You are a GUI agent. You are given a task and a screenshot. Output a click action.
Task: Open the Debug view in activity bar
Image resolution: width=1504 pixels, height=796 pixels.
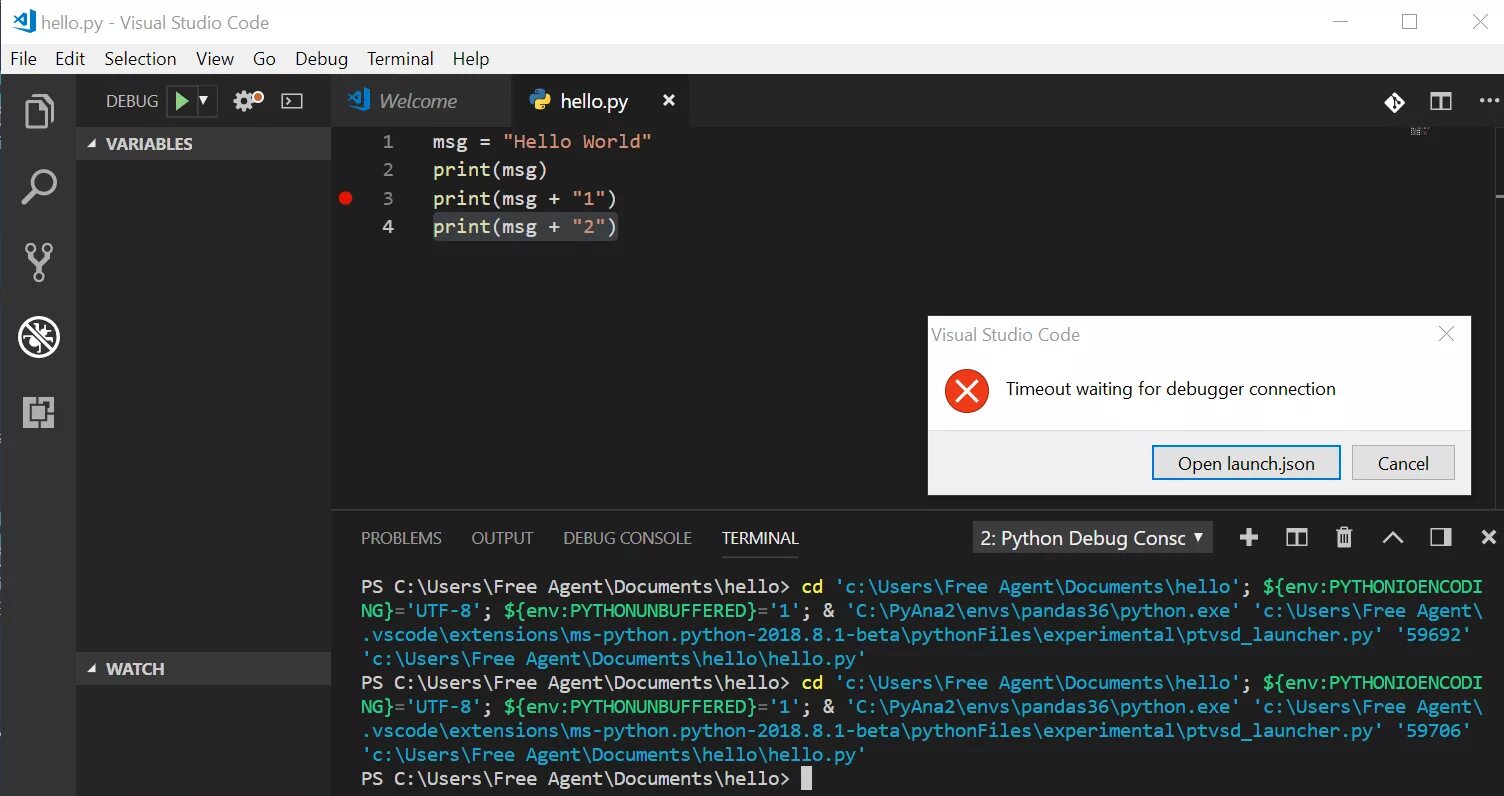[38, 337]
